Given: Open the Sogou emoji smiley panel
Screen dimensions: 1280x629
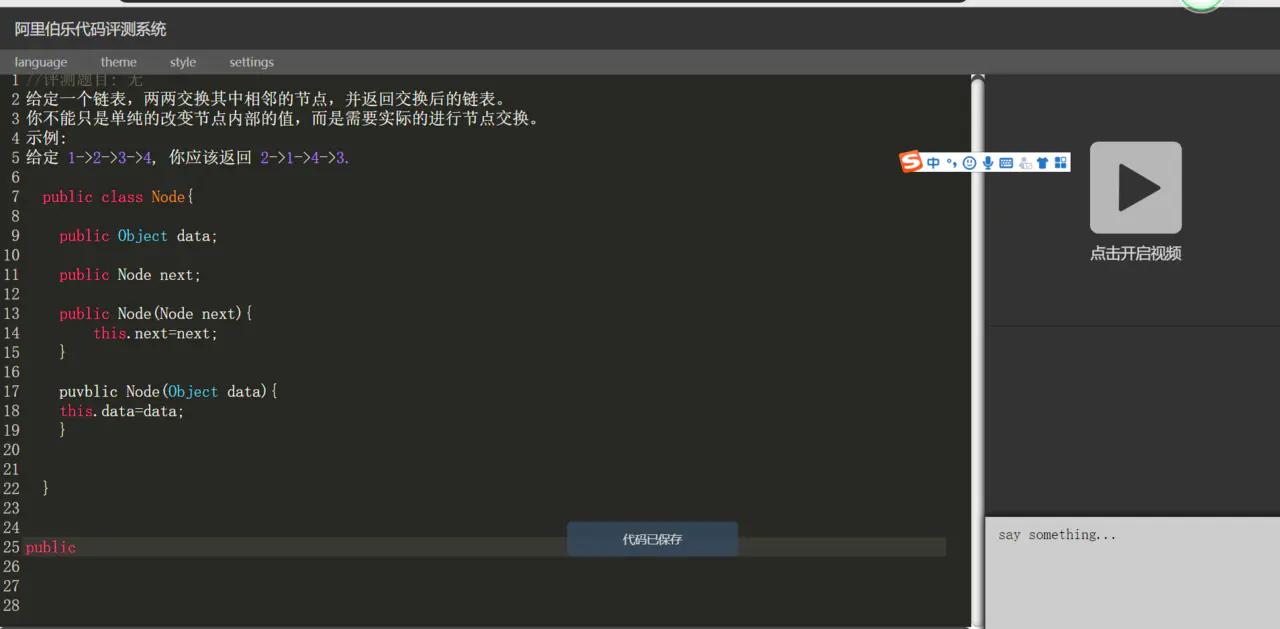Looking at the screenshot, I should [969, 163].
